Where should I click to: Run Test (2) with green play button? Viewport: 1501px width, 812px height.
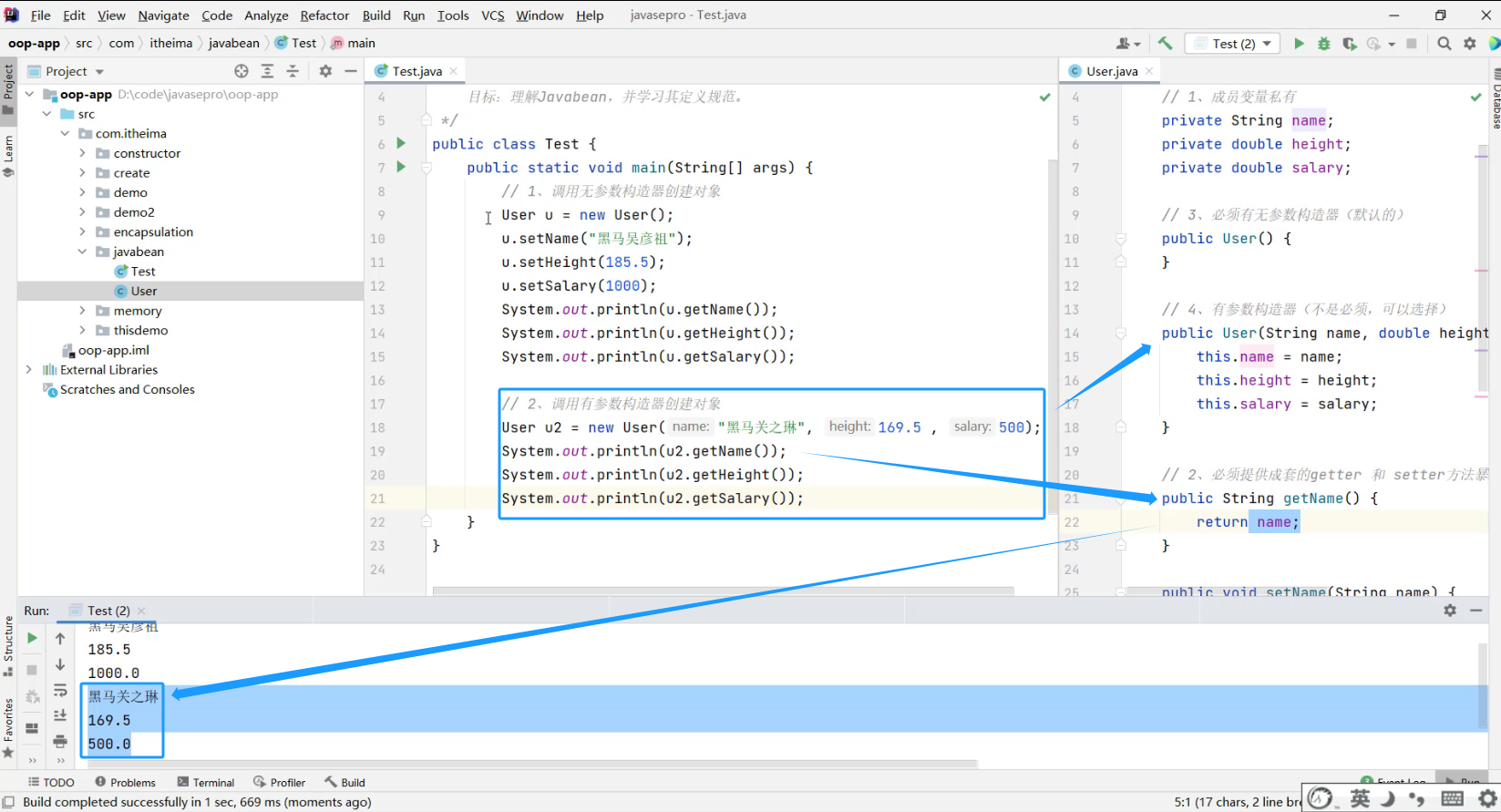coord(1299,43)
